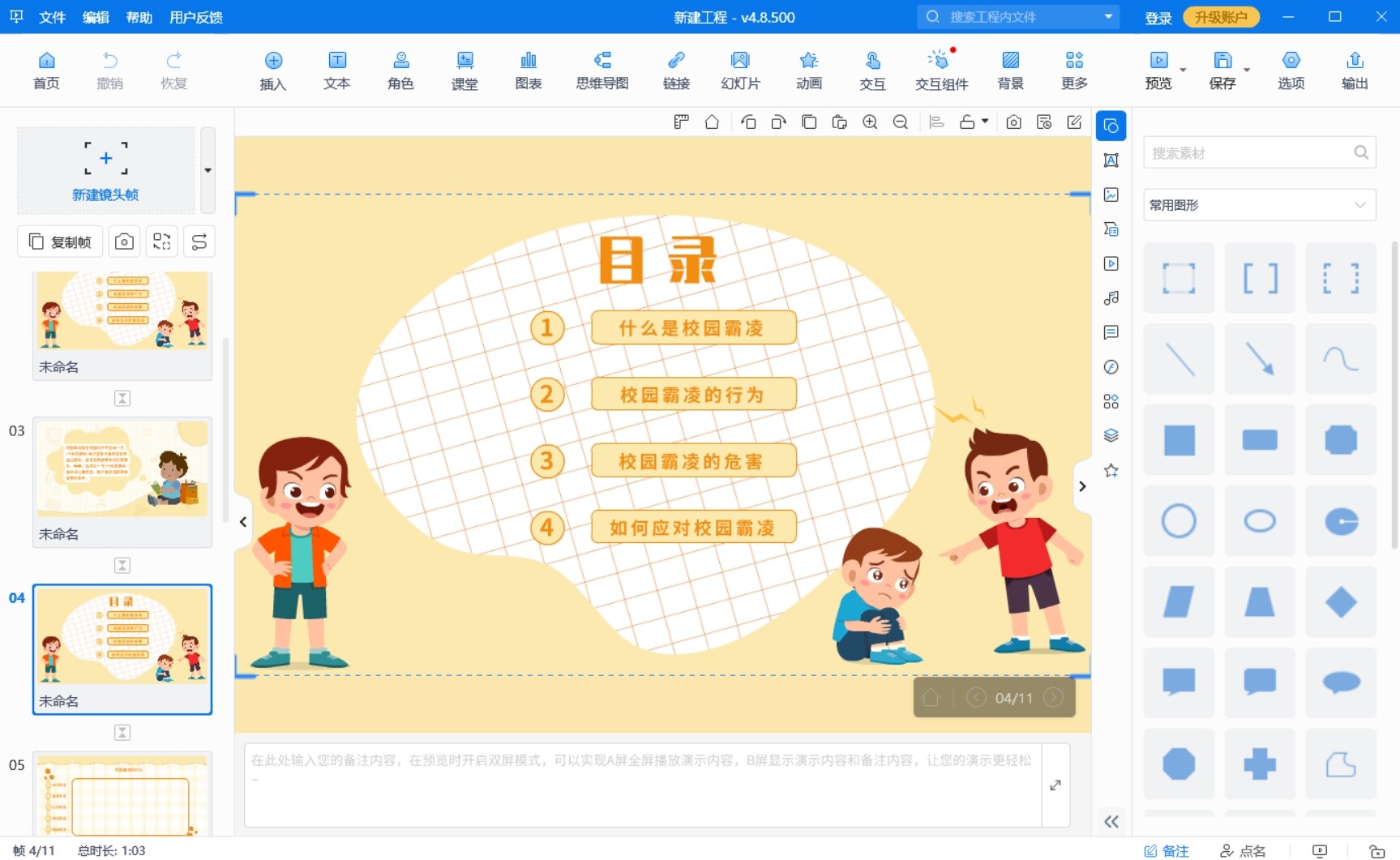Open the 背景 background tool
The image size is (1400, 860).
point(1010,70)
